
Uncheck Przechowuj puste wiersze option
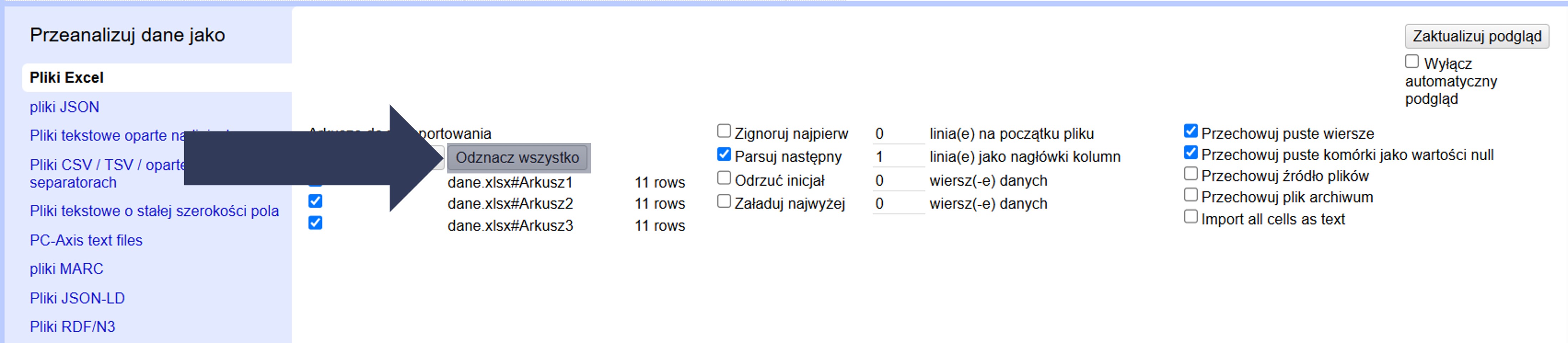coord(1191,131)
